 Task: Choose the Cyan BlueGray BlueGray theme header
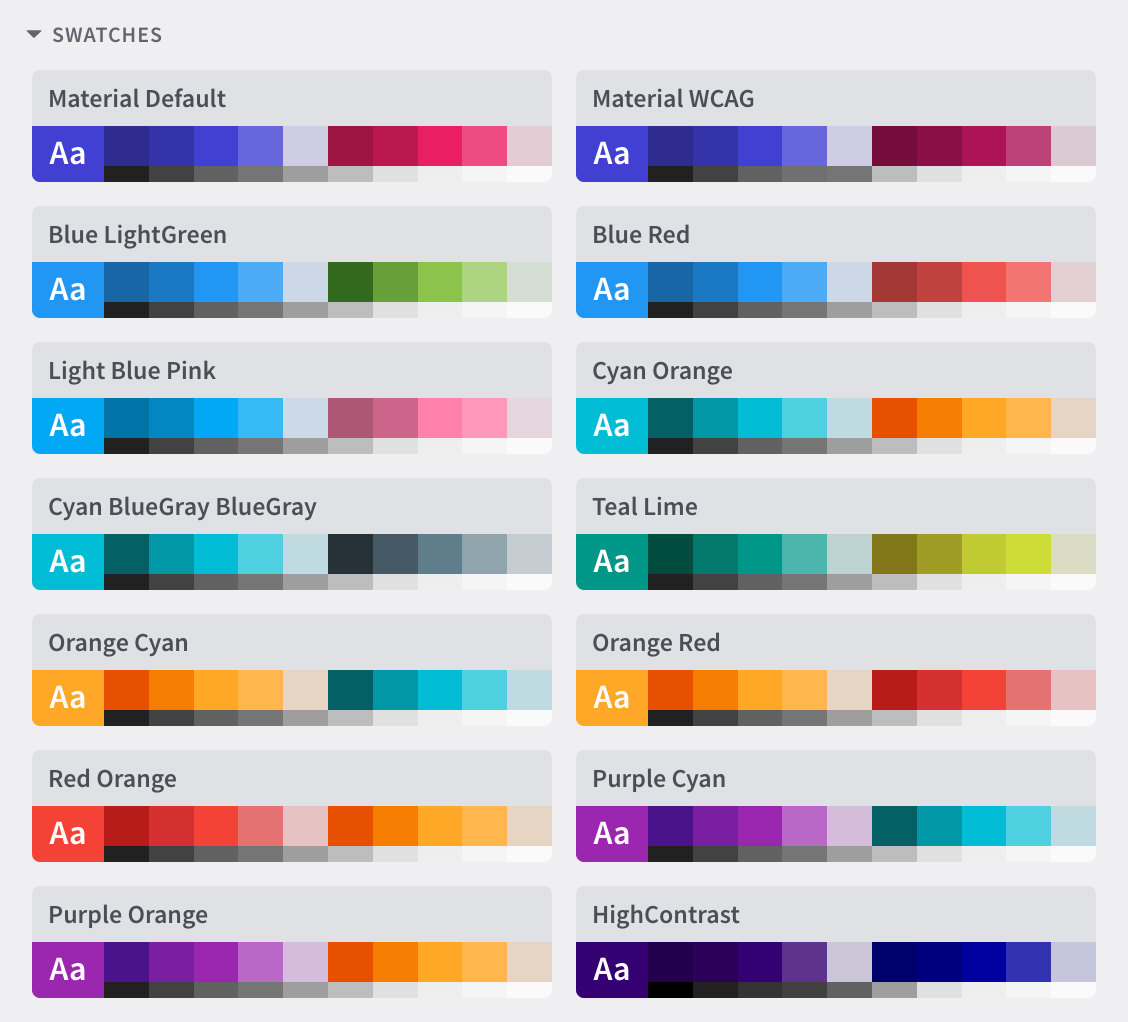click(x=182, y=507)
